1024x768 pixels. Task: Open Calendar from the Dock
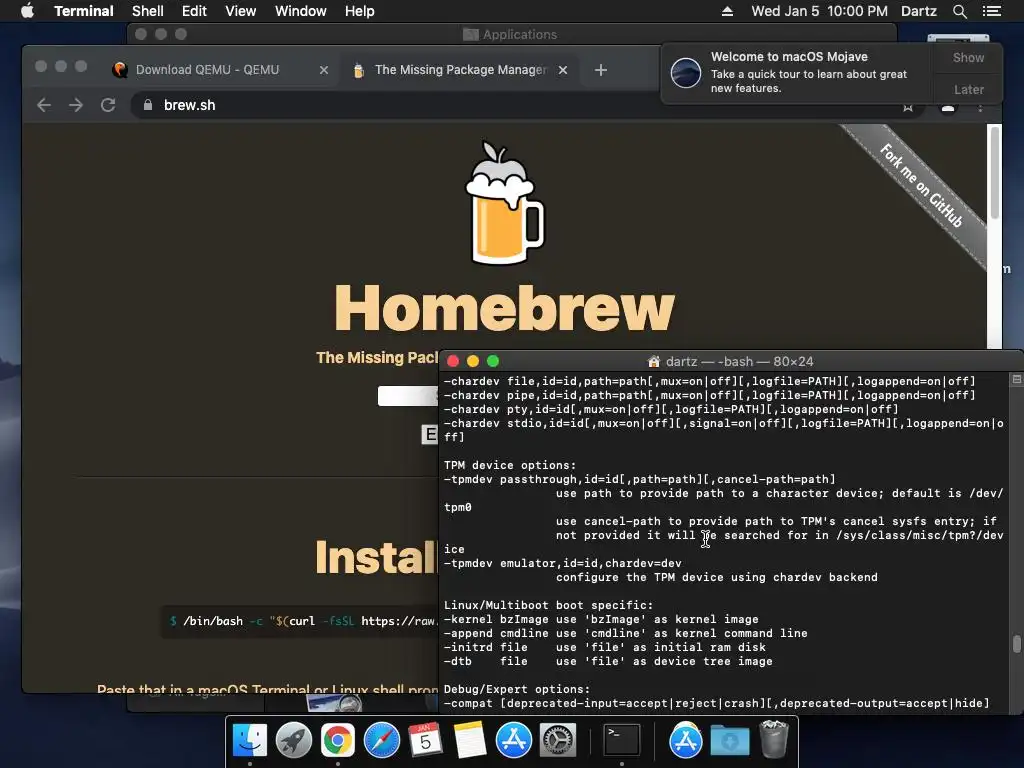425,741
